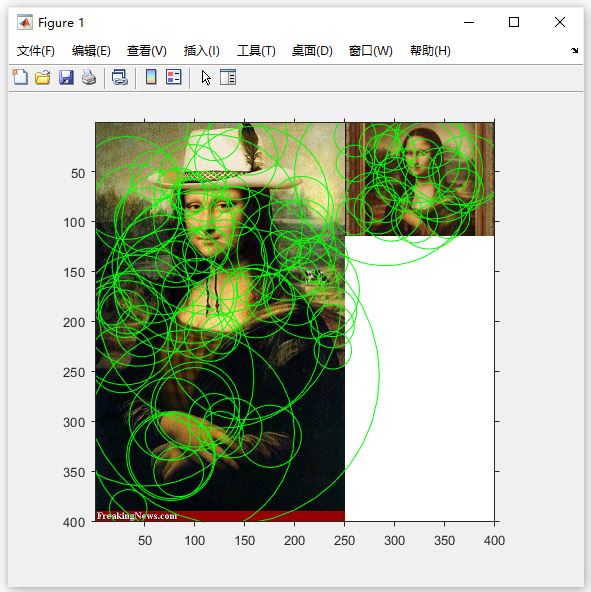591x592 pixels.
Task: Print the figure with the printer icon
Action: pos(89,77)
